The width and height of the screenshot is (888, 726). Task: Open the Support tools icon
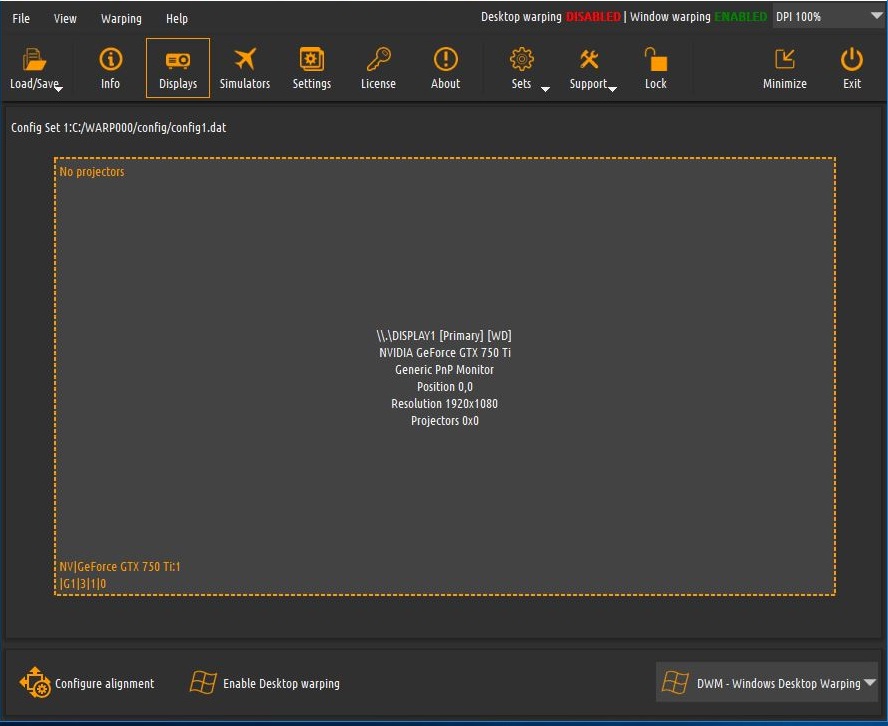(x=589, y=59)
